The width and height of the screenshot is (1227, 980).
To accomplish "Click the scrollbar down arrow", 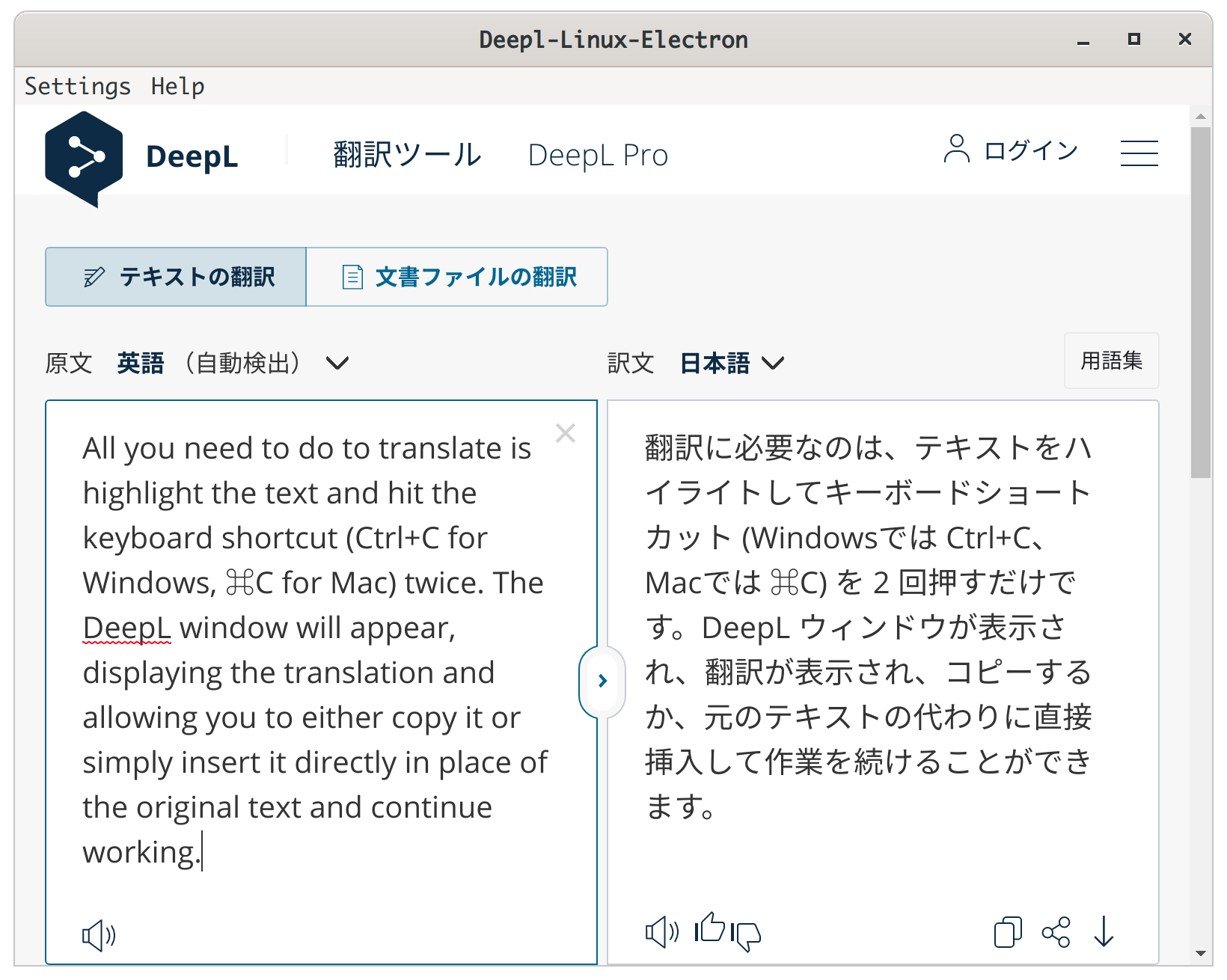I will pos(1201,954).
